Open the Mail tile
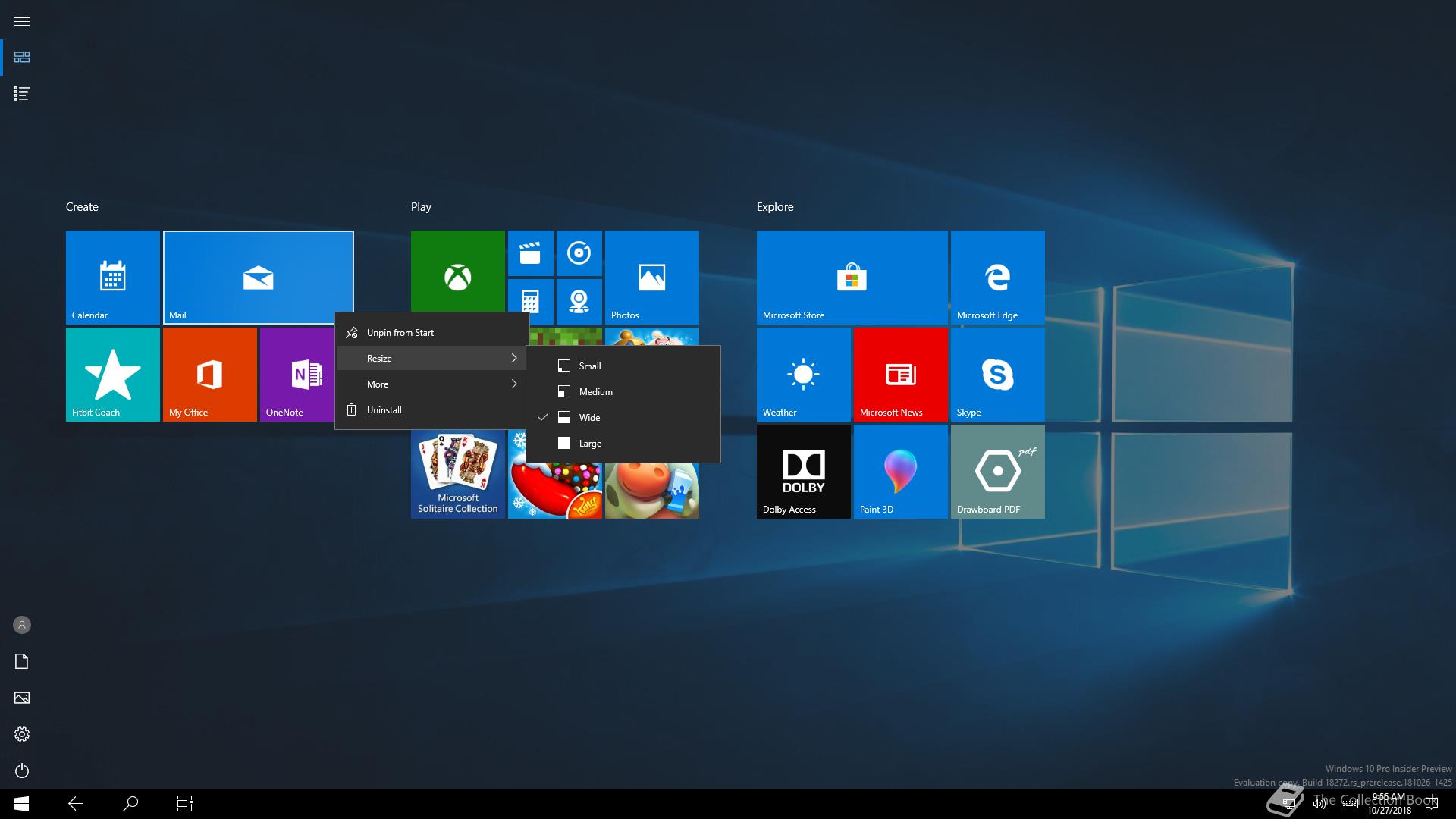Image resolution: width=1456 pixels, height=819 pixels. coord(259,278)
